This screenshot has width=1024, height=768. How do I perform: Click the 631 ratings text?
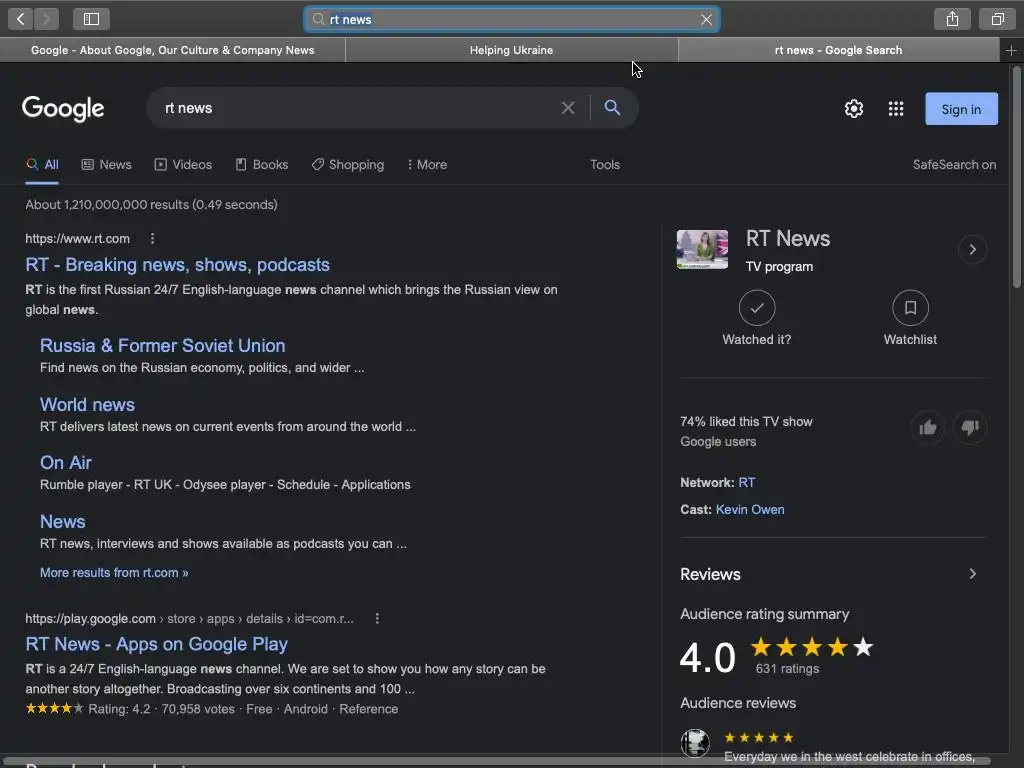pos(787,669)
